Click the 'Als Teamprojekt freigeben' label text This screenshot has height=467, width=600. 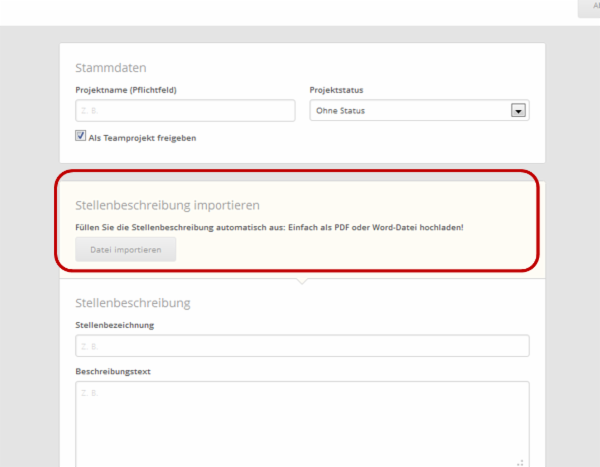pos(142,138)
